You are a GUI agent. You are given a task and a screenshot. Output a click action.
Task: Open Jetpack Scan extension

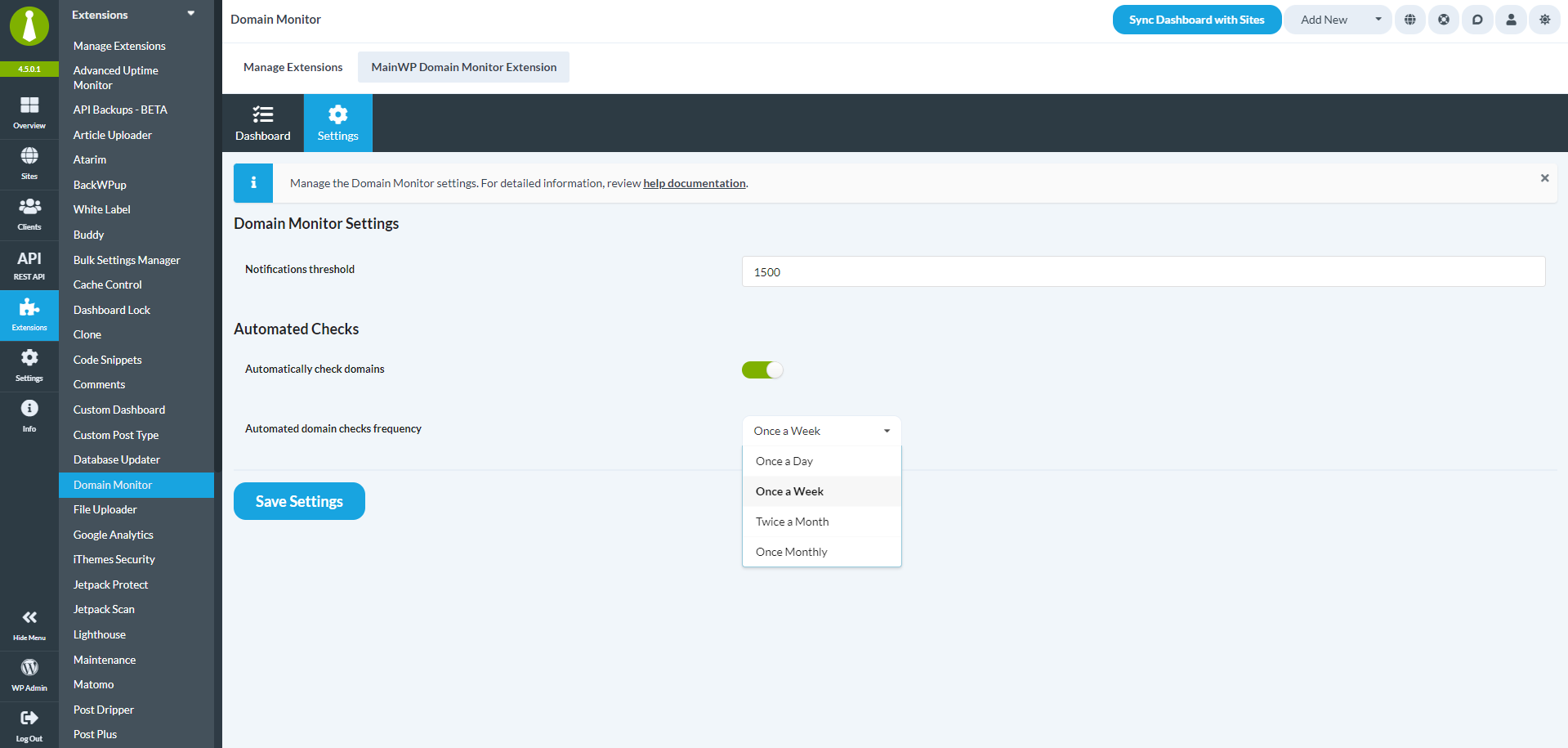coord(105,609)
